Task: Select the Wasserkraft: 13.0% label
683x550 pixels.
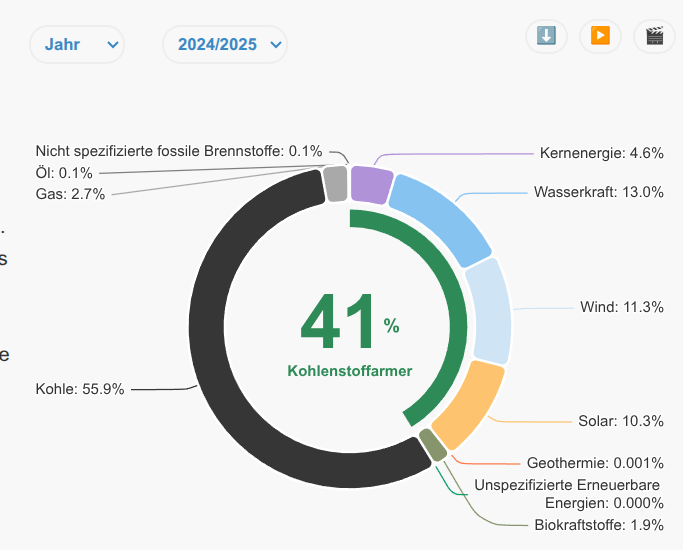Action: point(598,192)
